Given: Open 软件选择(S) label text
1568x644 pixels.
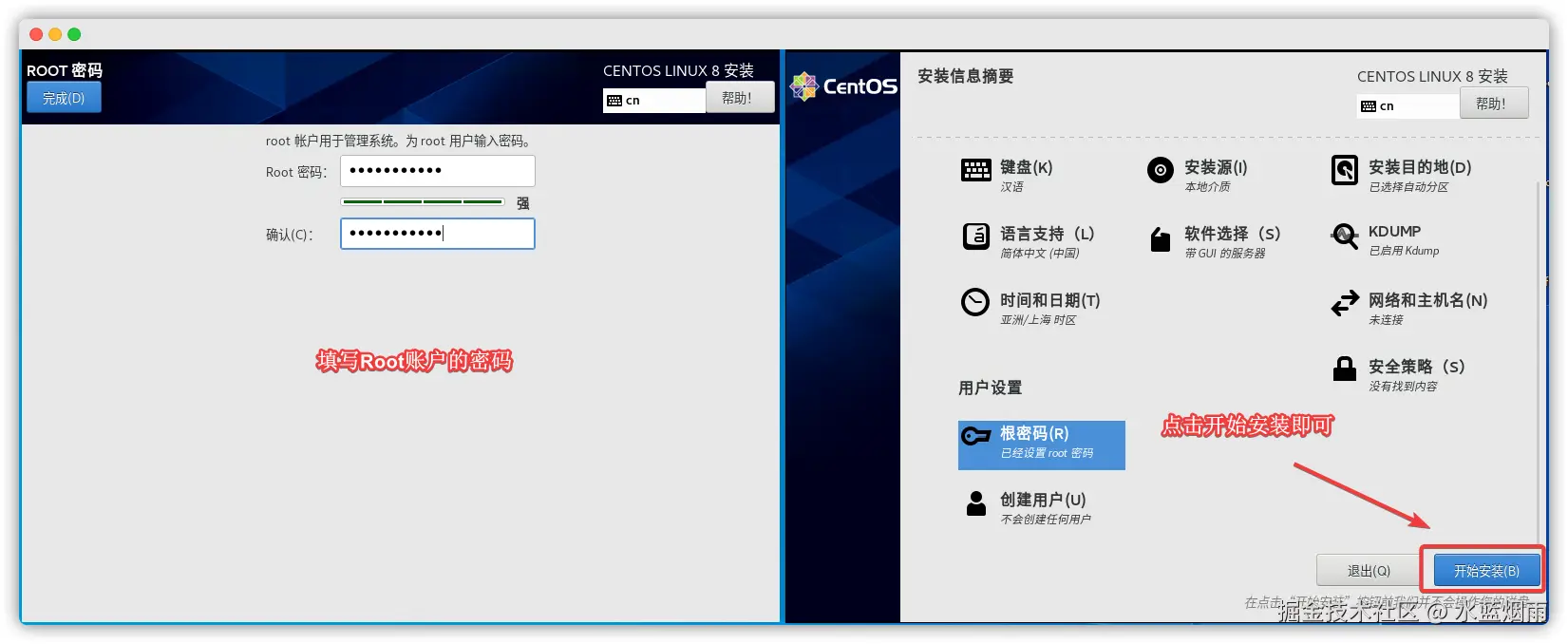Looking at the screenshot, I should (1232, 234).
